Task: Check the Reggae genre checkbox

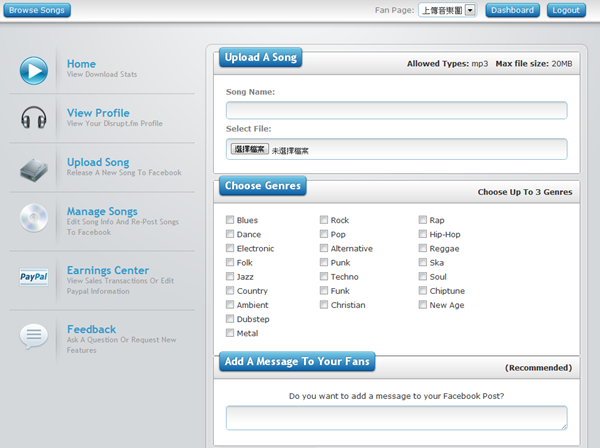Action: point(422,248)
